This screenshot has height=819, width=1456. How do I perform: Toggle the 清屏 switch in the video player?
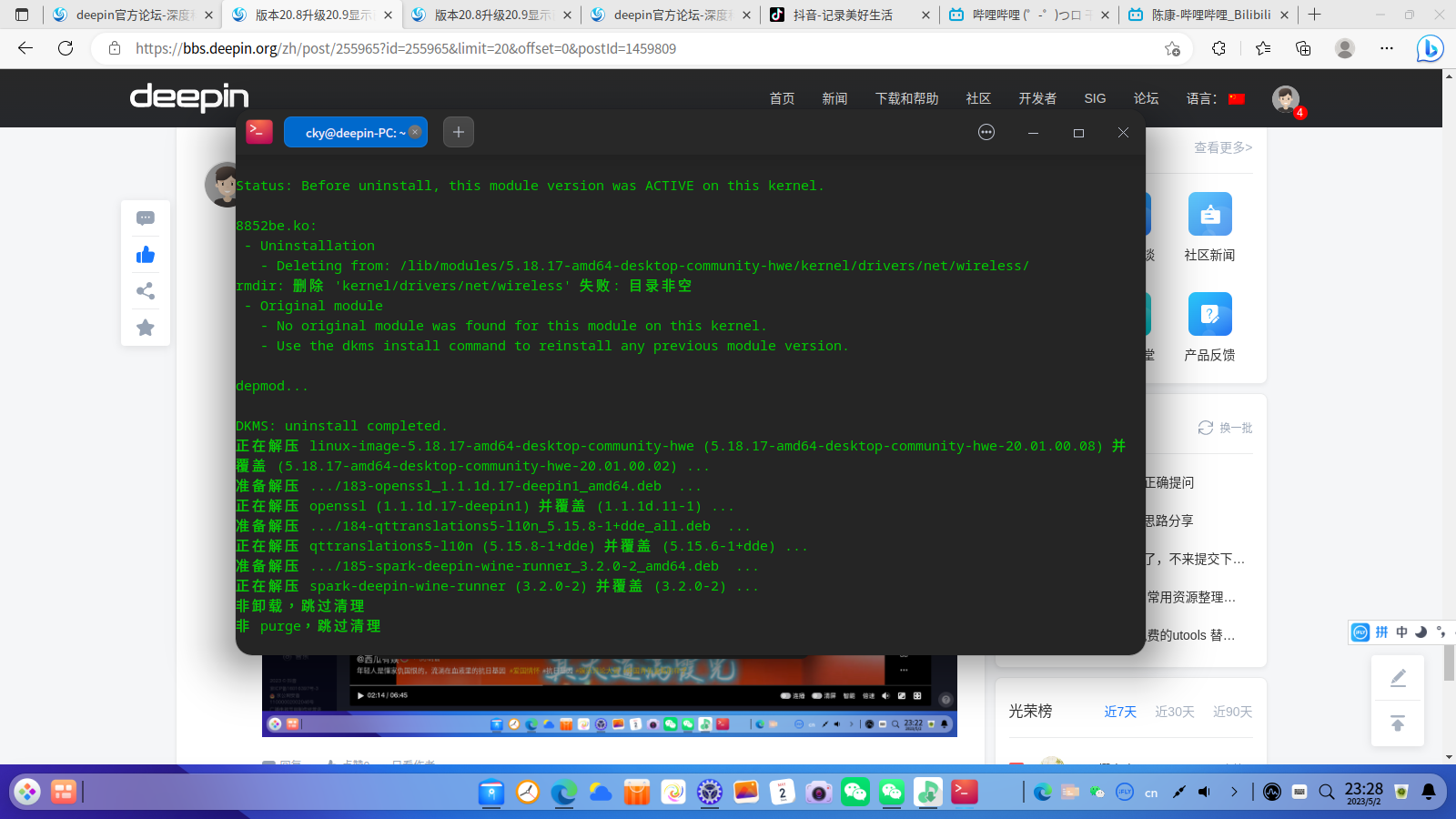(x=816, y=696)
